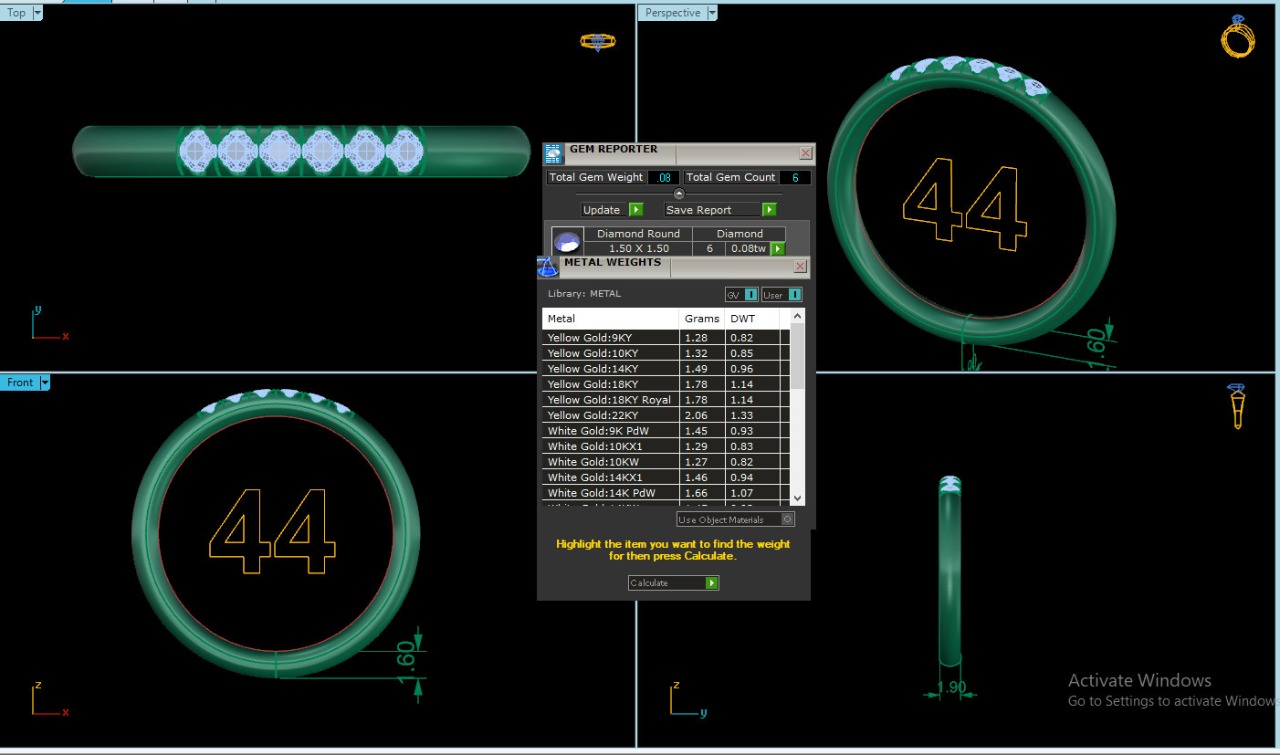Enable Use Object Materials option
The height and width of the screenshot is (755, 1280).
(x=787, y=520)
